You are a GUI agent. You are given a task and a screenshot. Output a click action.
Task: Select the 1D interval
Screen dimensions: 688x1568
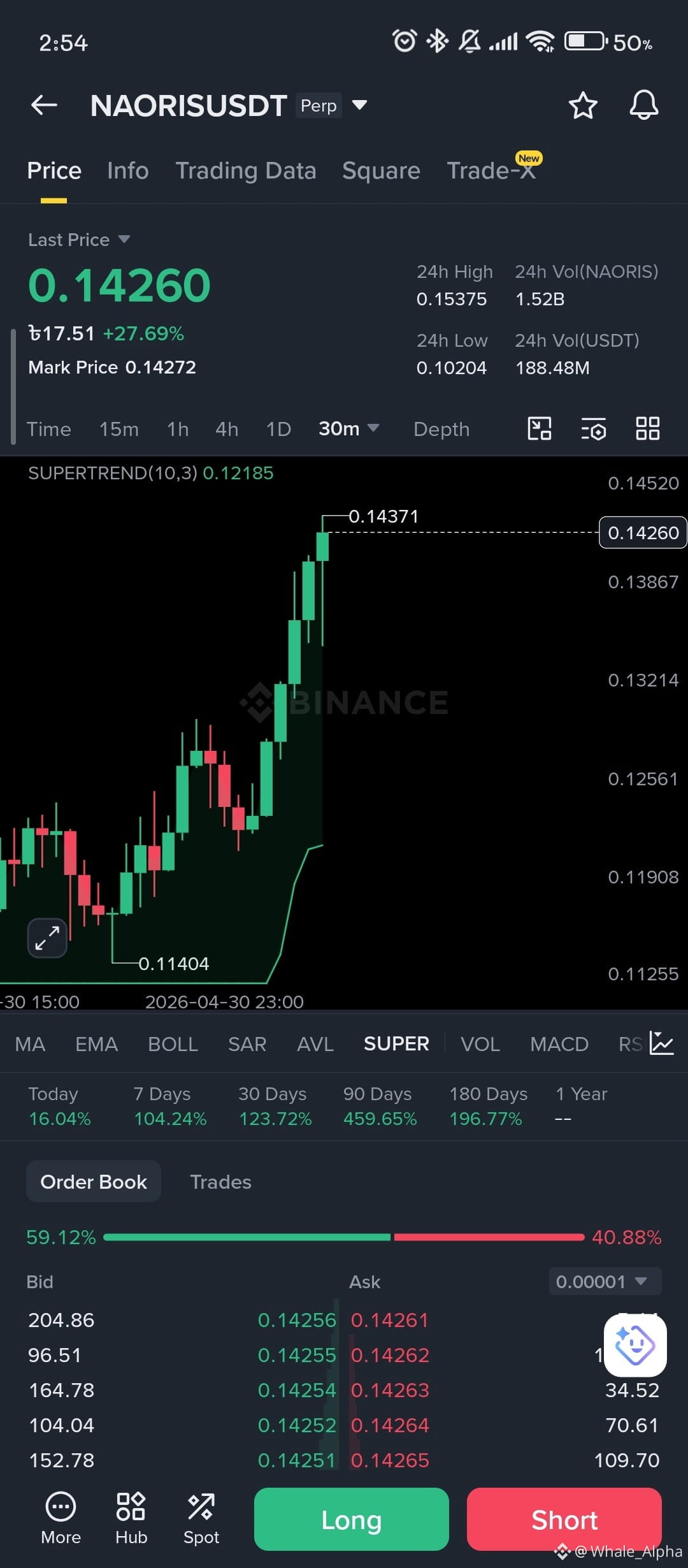[278, 429]
